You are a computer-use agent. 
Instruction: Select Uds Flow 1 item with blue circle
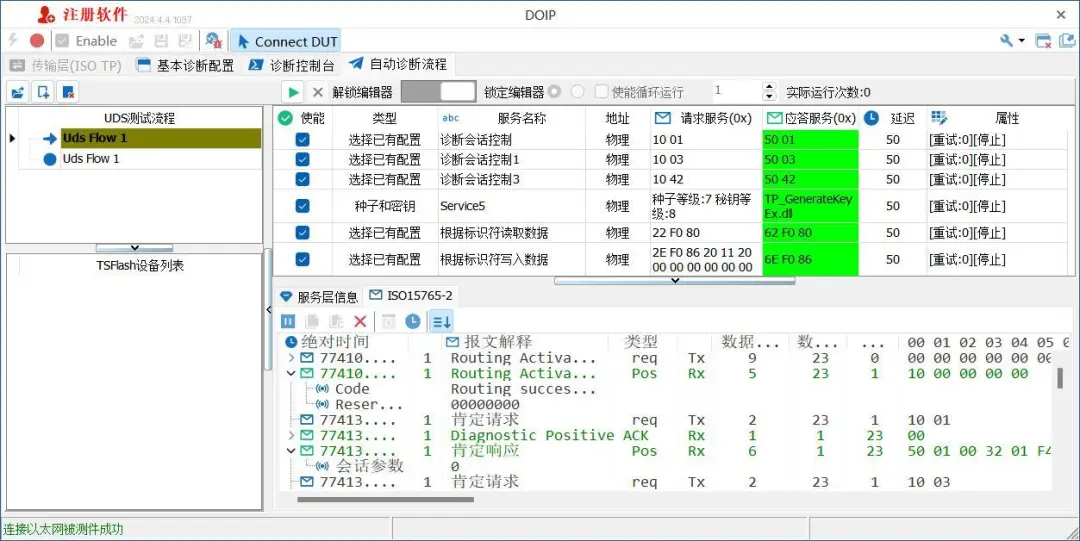click(x=91, y=159)
